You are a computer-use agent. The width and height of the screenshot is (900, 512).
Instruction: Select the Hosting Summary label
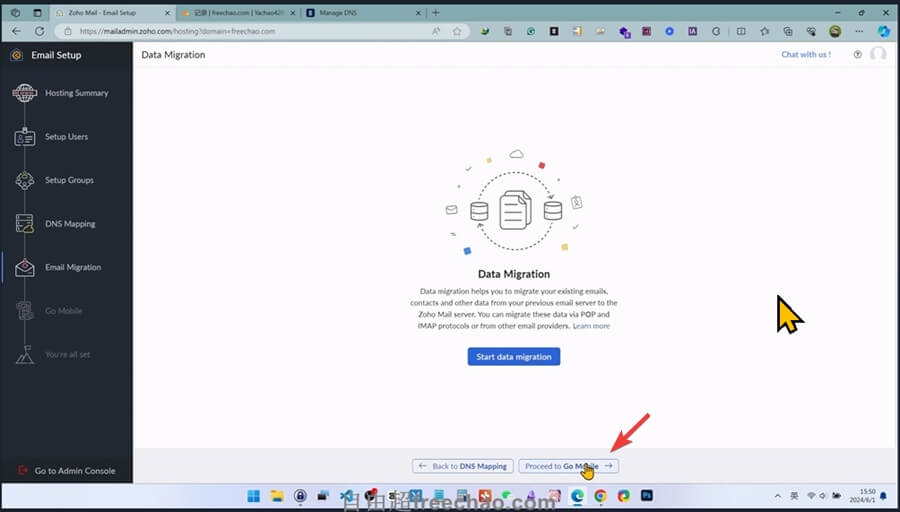[77, 93]
